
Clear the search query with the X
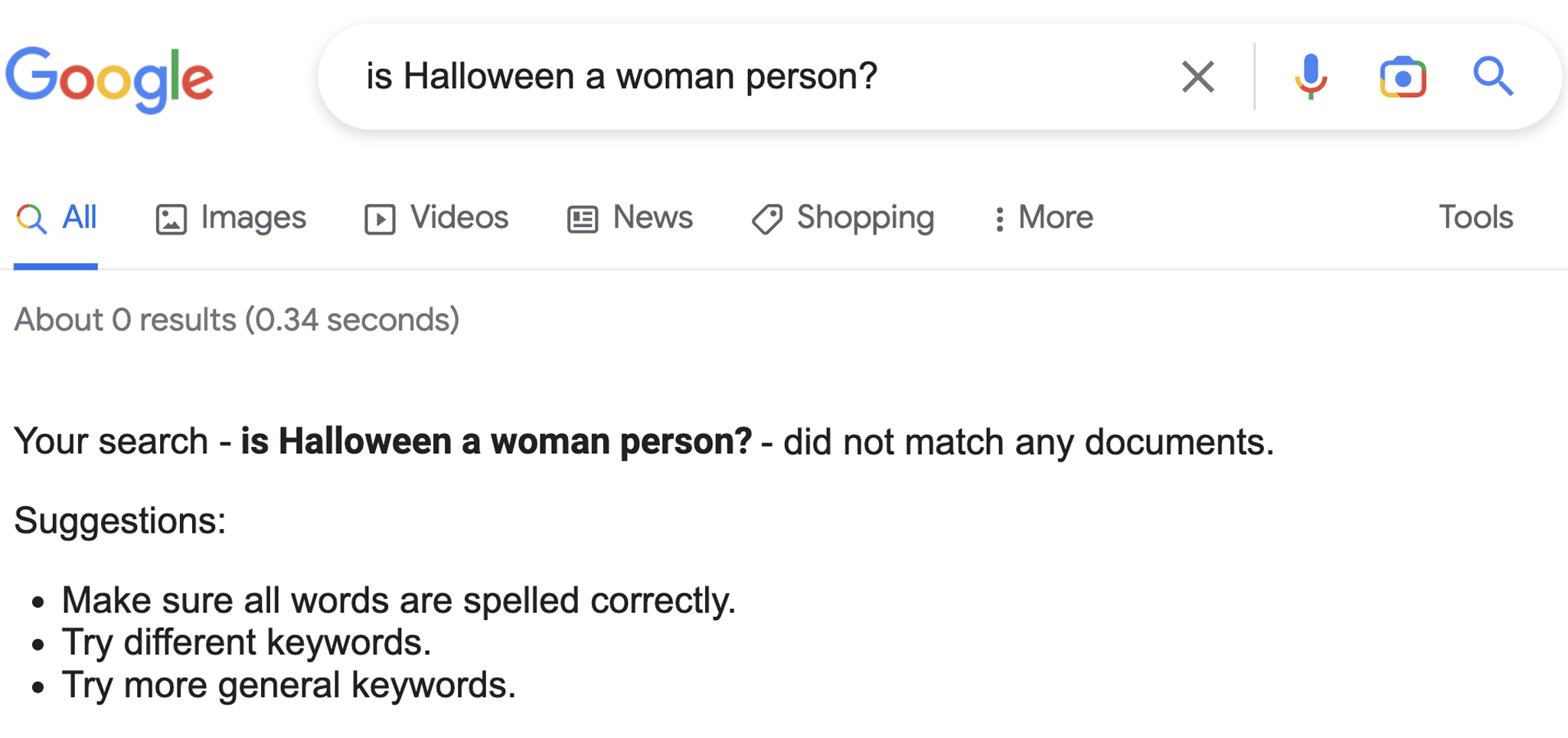click(1197, 77)
